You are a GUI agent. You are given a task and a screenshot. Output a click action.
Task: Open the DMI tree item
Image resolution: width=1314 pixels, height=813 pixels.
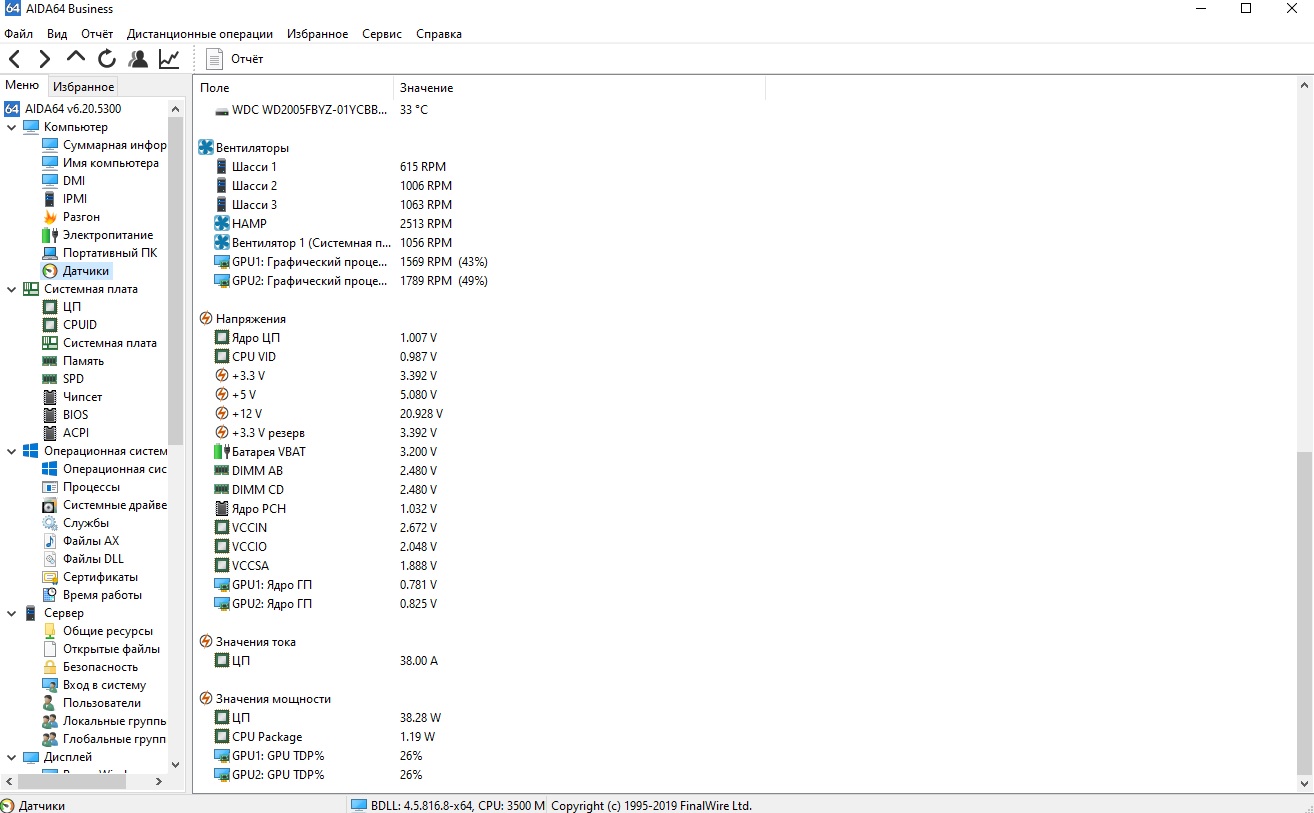pyautogui.click(x=74, y=181)
